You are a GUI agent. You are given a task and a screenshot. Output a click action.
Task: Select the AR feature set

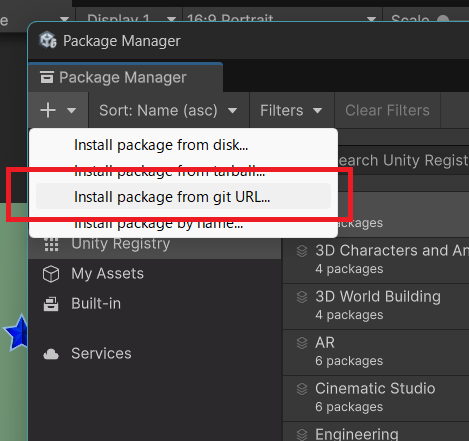(376, 352)
